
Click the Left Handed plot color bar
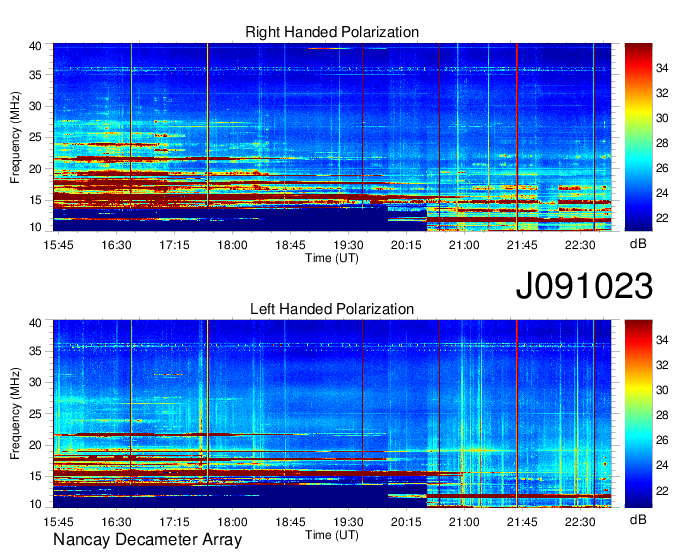[x=638, y=414]
